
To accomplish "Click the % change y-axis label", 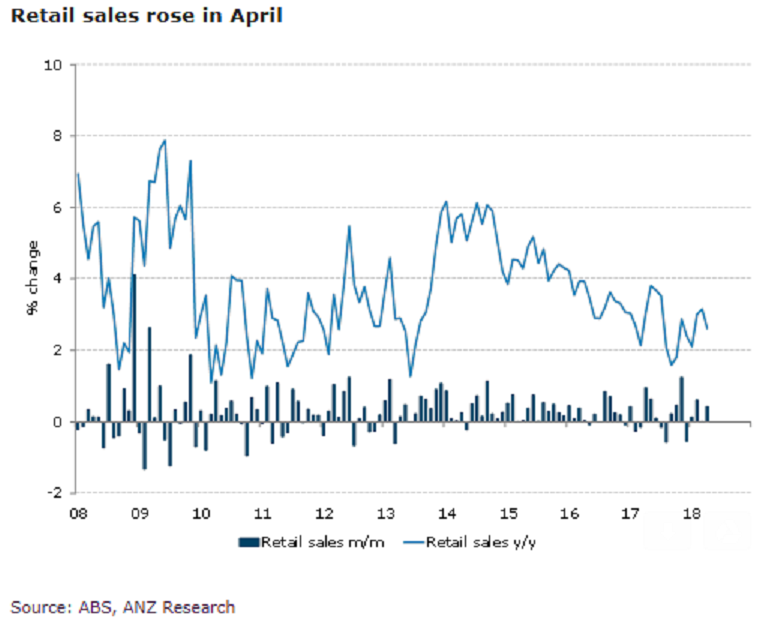I will click(x=32, y=278).
